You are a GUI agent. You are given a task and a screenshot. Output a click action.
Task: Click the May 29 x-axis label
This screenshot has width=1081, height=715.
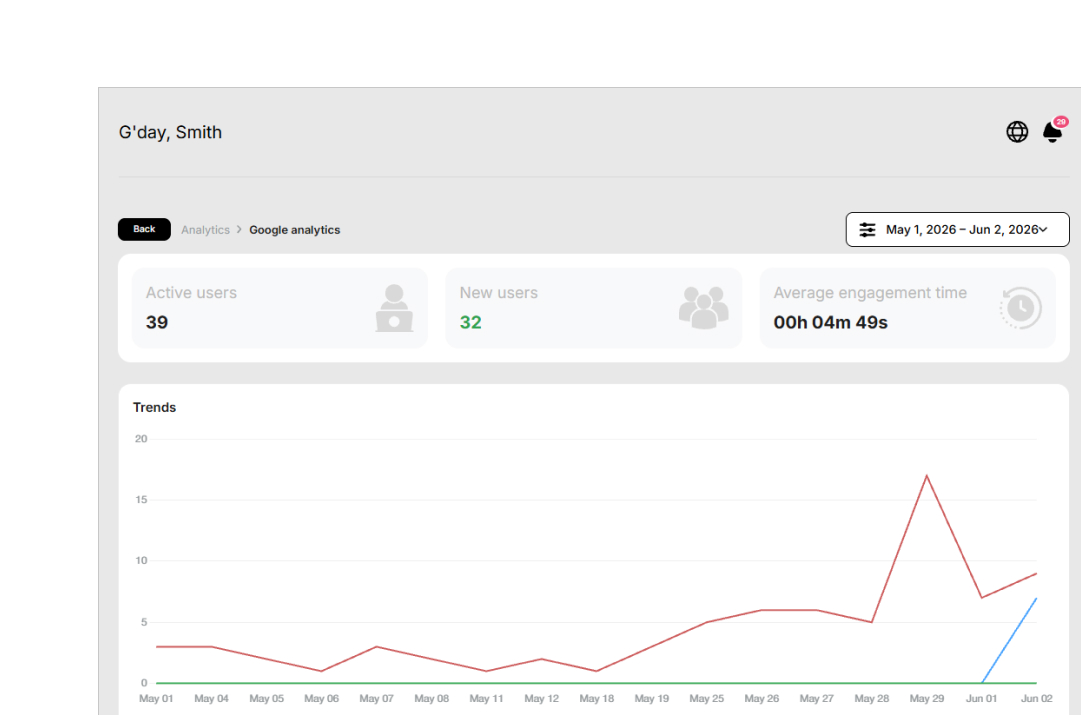927,698
